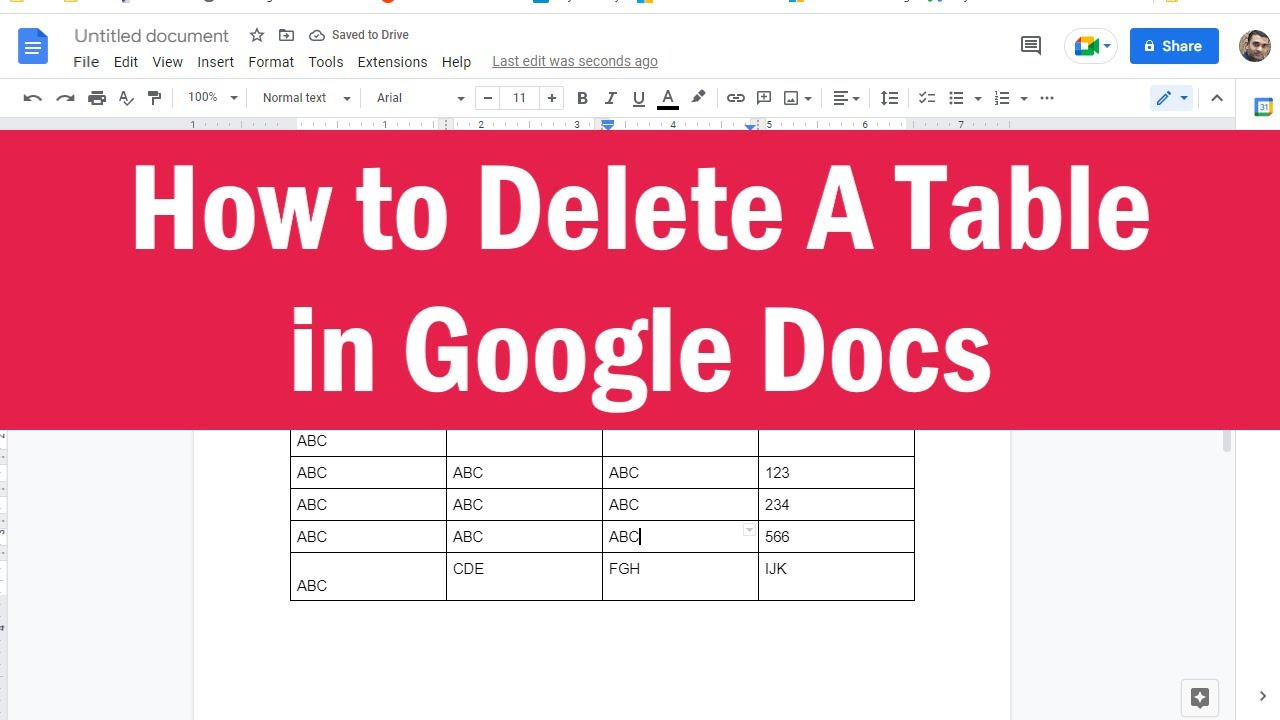Show the side panel
Screen dimensions: 1280x720
1263,697
